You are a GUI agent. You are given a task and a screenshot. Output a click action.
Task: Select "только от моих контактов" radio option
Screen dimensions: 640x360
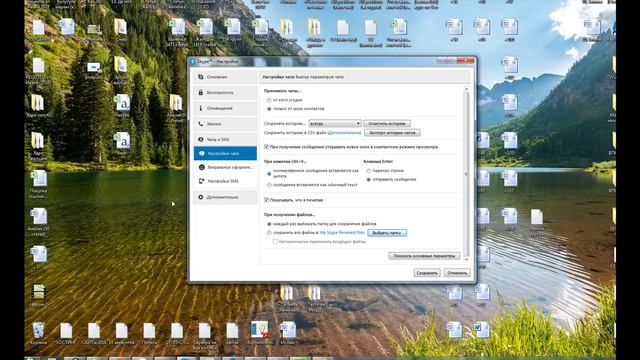click(269, 109)
